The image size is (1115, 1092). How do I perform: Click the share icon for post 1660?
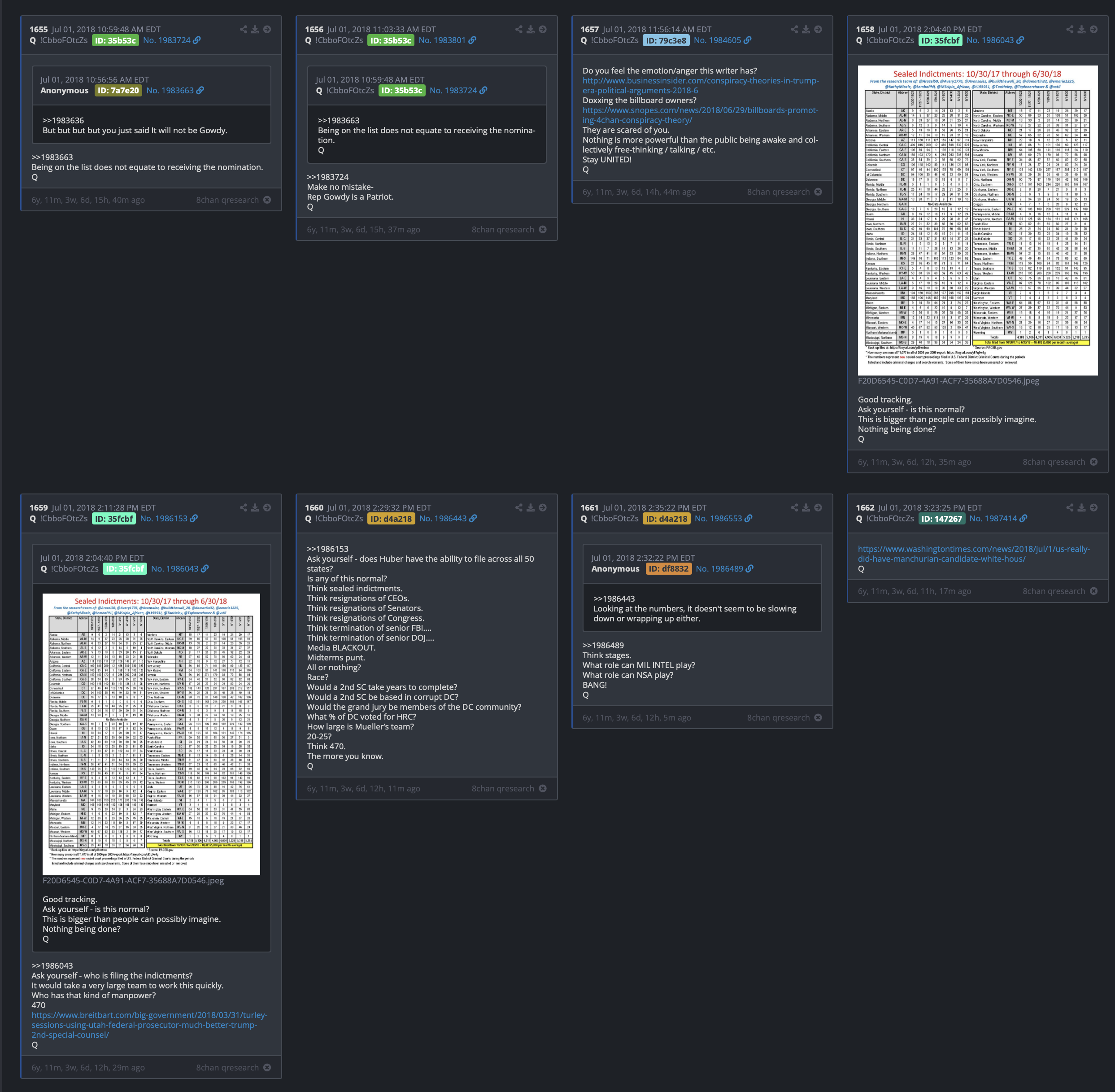[x=519, y=507]
